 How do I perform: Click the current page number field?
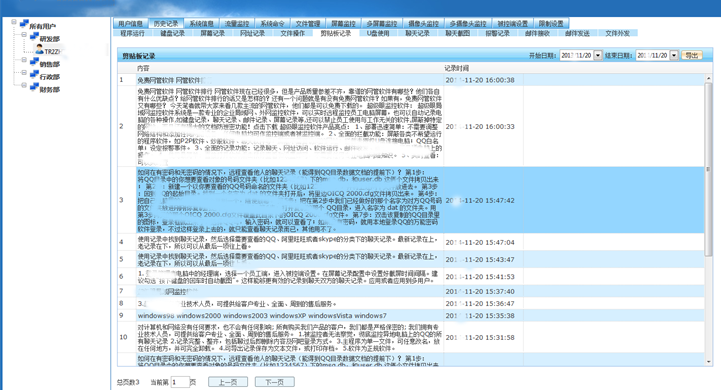point(180,382)
